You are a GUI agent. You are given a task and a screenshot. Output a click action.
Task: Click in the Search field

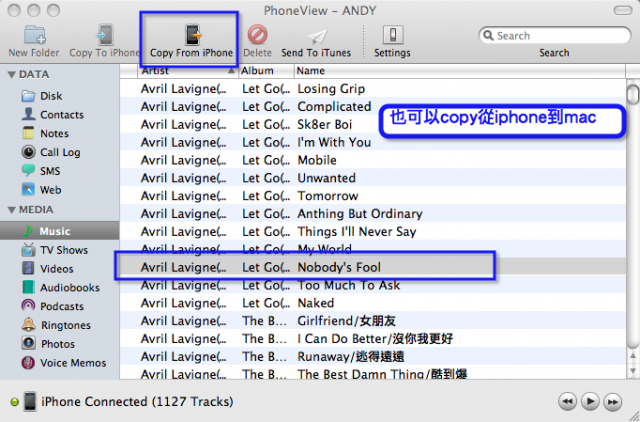[555, 36]
